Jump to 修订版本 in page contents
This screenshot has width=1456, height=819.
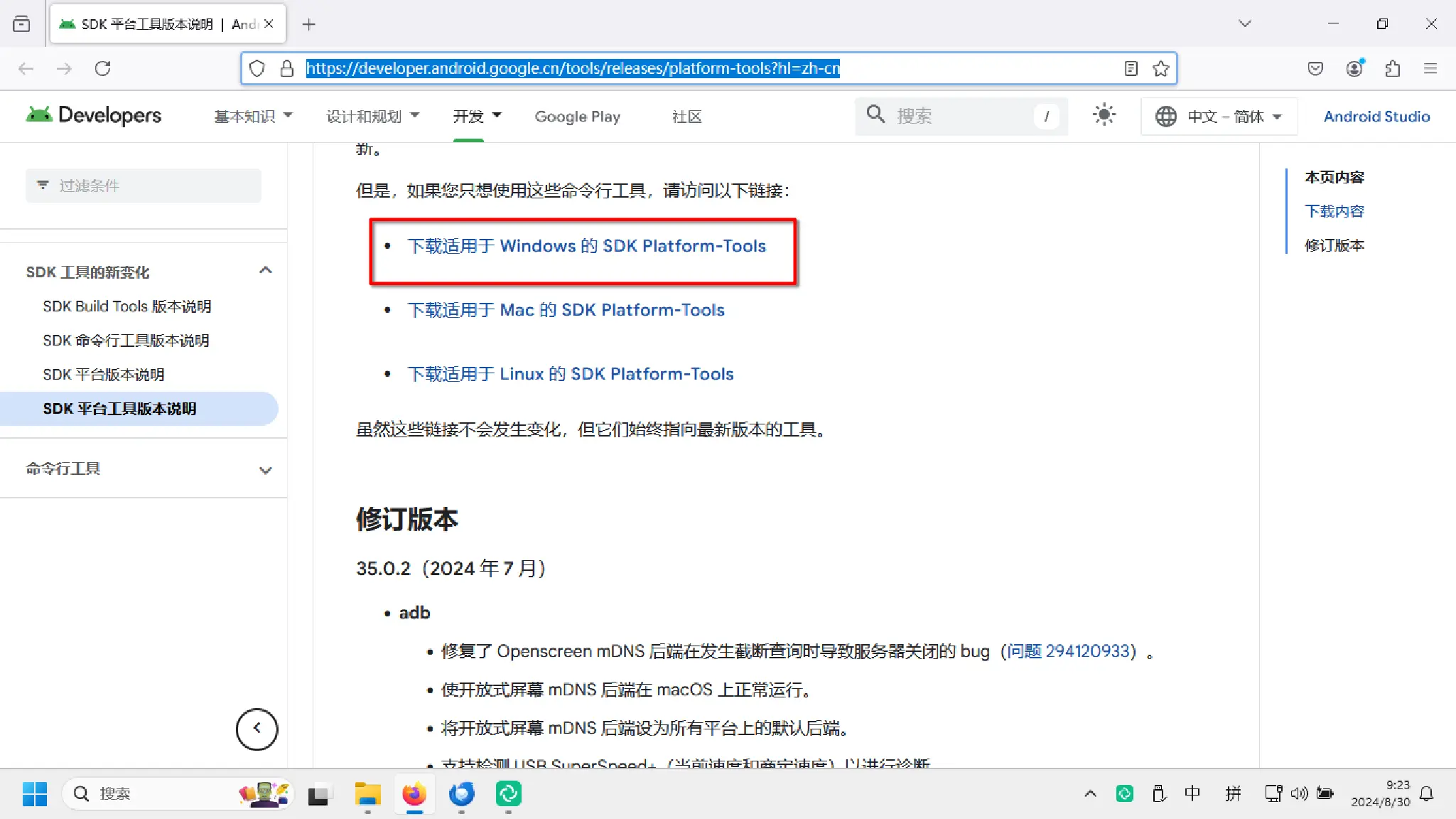click(1334, 245)
